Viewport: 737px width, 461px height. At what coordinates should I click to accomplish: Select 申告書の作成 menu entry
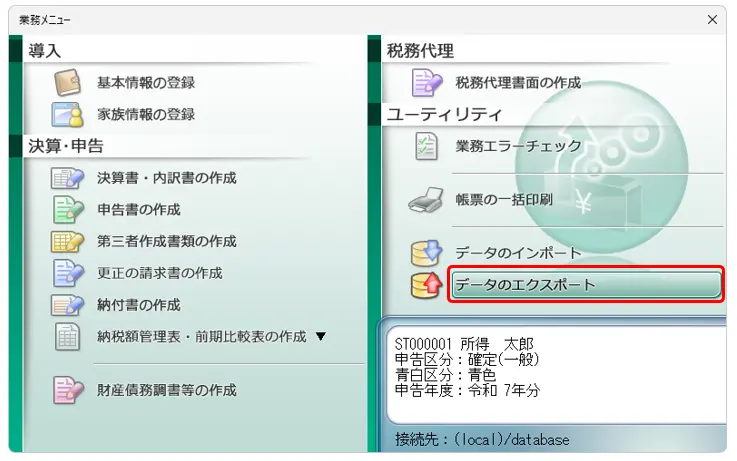pos(139,210)
